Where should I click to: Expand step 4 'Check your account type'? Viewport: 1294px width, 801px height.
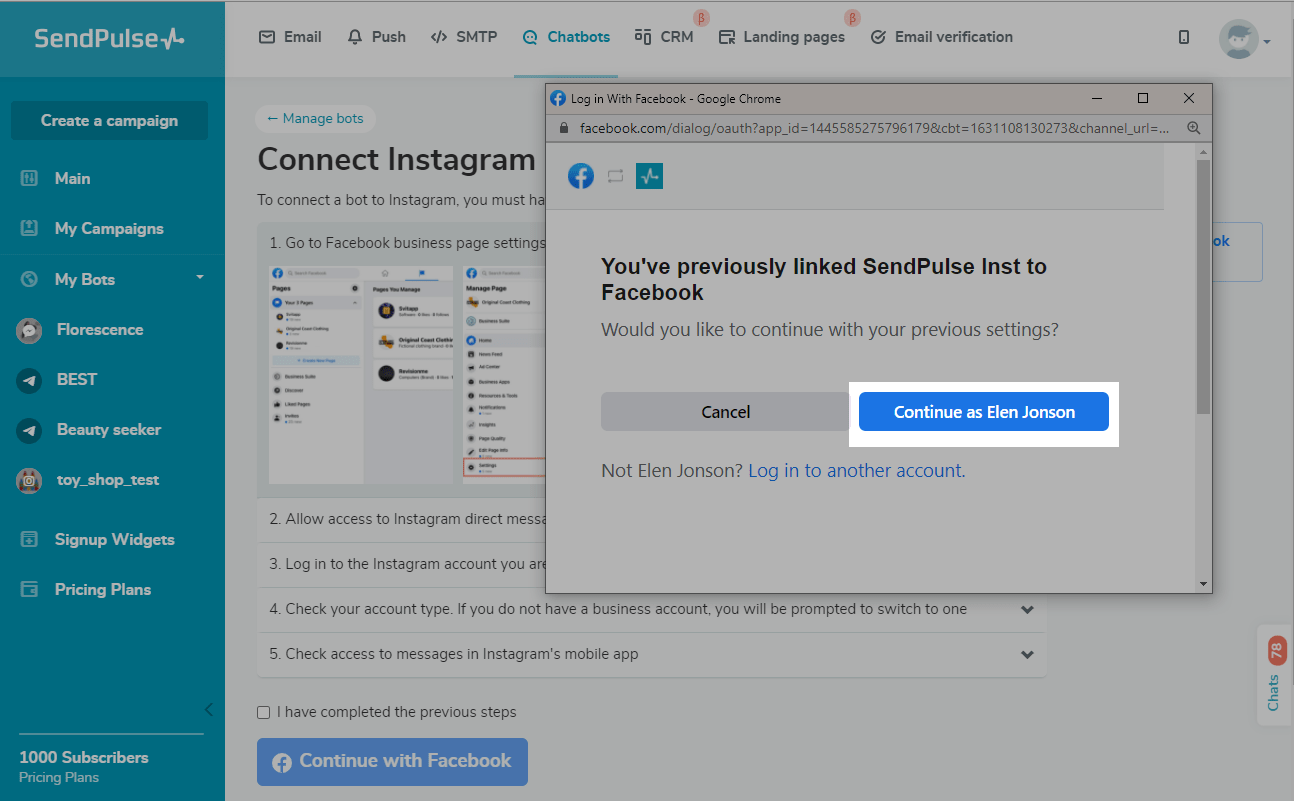(x=1026, y=609)
